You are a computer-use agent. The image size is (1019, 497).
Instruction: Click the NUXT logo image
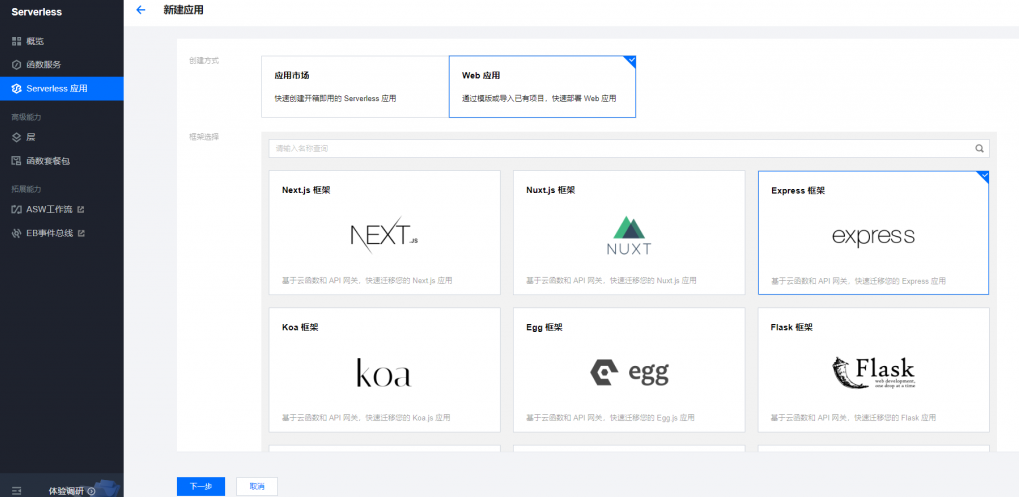[628, 235]
